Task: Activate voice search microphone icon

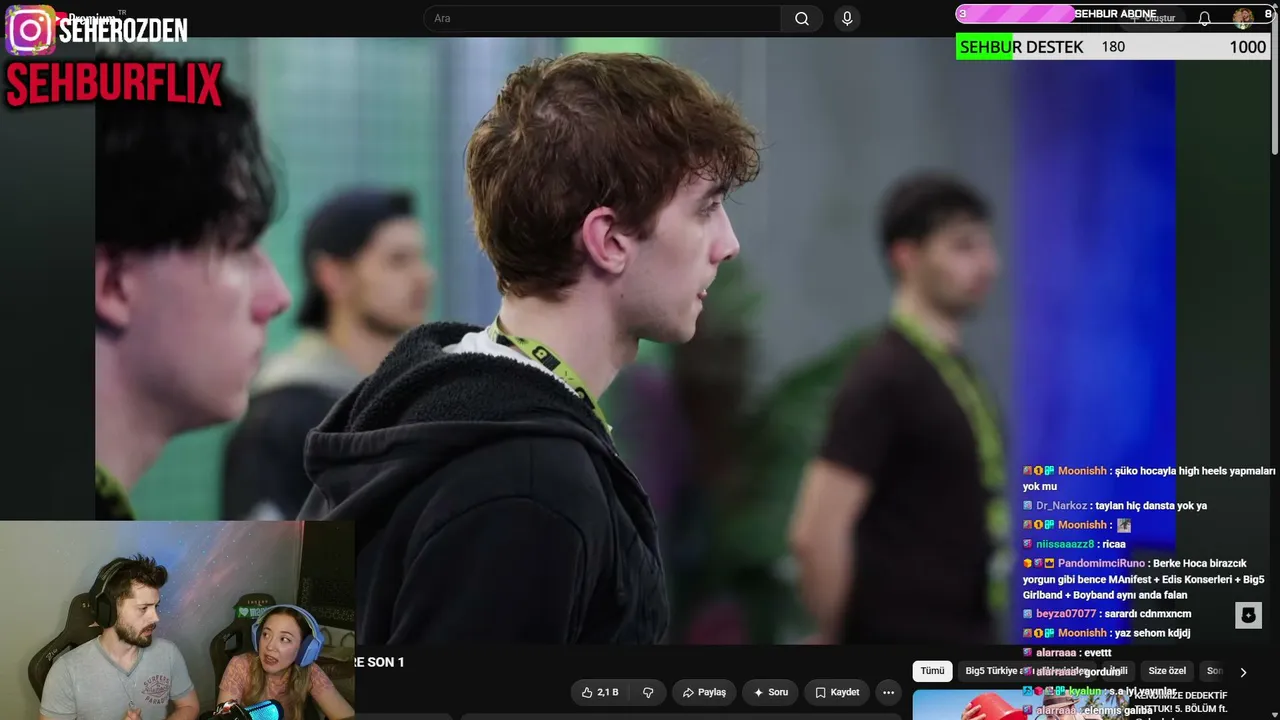Action: tap(847, 18)
